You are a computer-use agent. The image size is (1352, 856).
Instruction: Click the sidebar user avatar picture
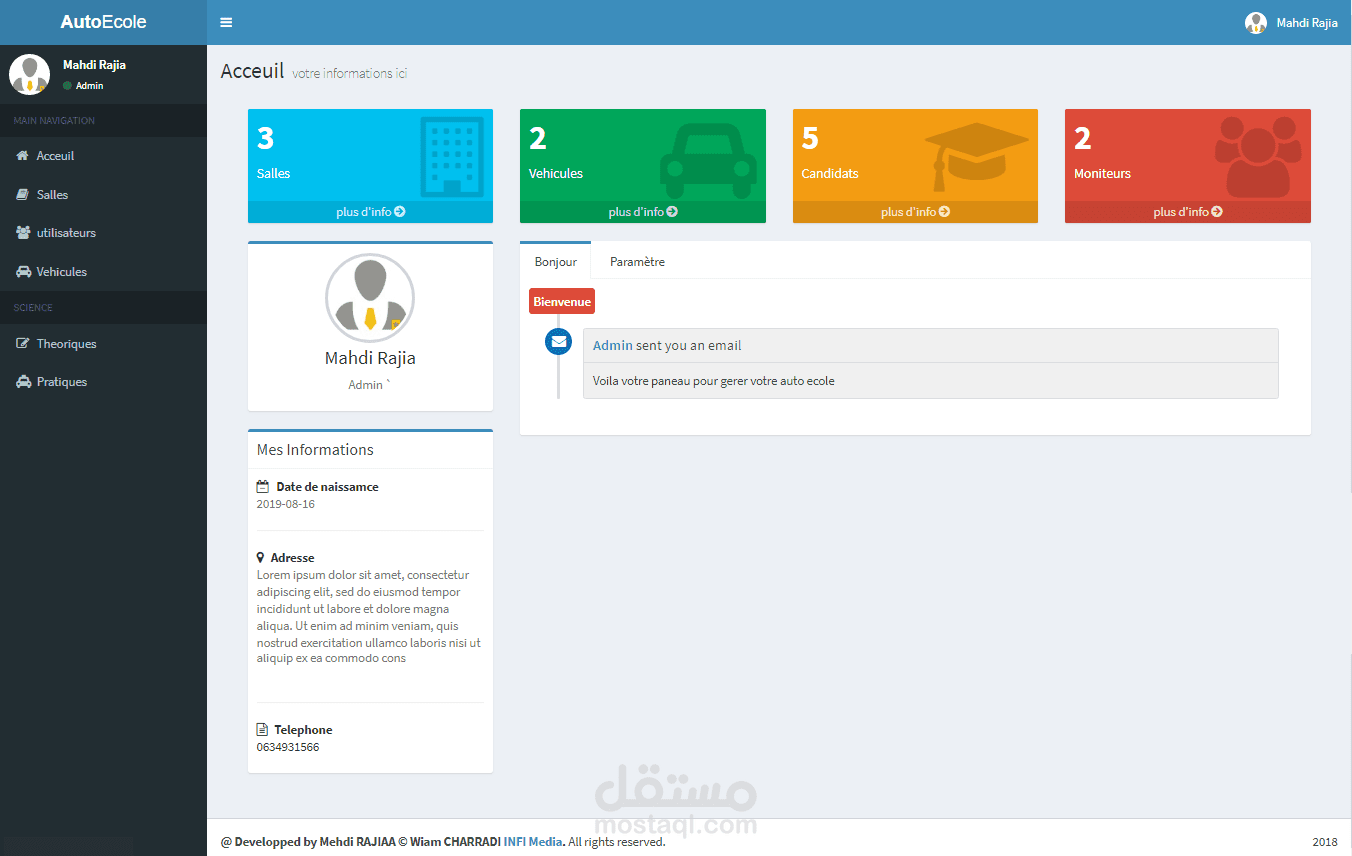coord(29,75)
